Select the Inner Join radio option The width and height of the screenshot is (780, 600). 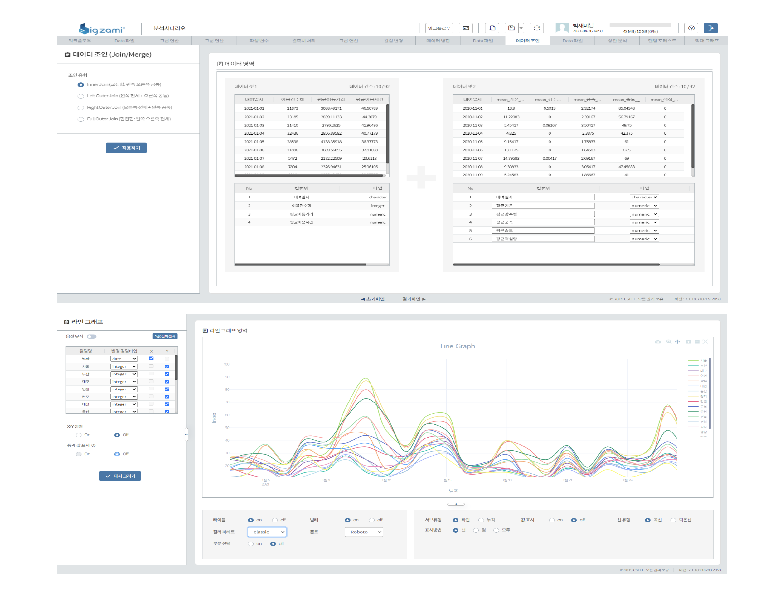[80, 85]
